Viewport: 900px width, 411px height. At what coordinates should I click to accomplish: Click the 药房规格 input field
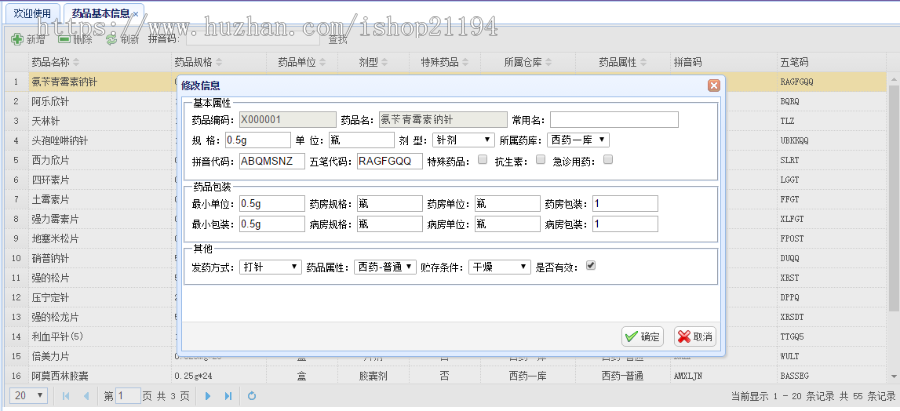[x=390, y=203]
